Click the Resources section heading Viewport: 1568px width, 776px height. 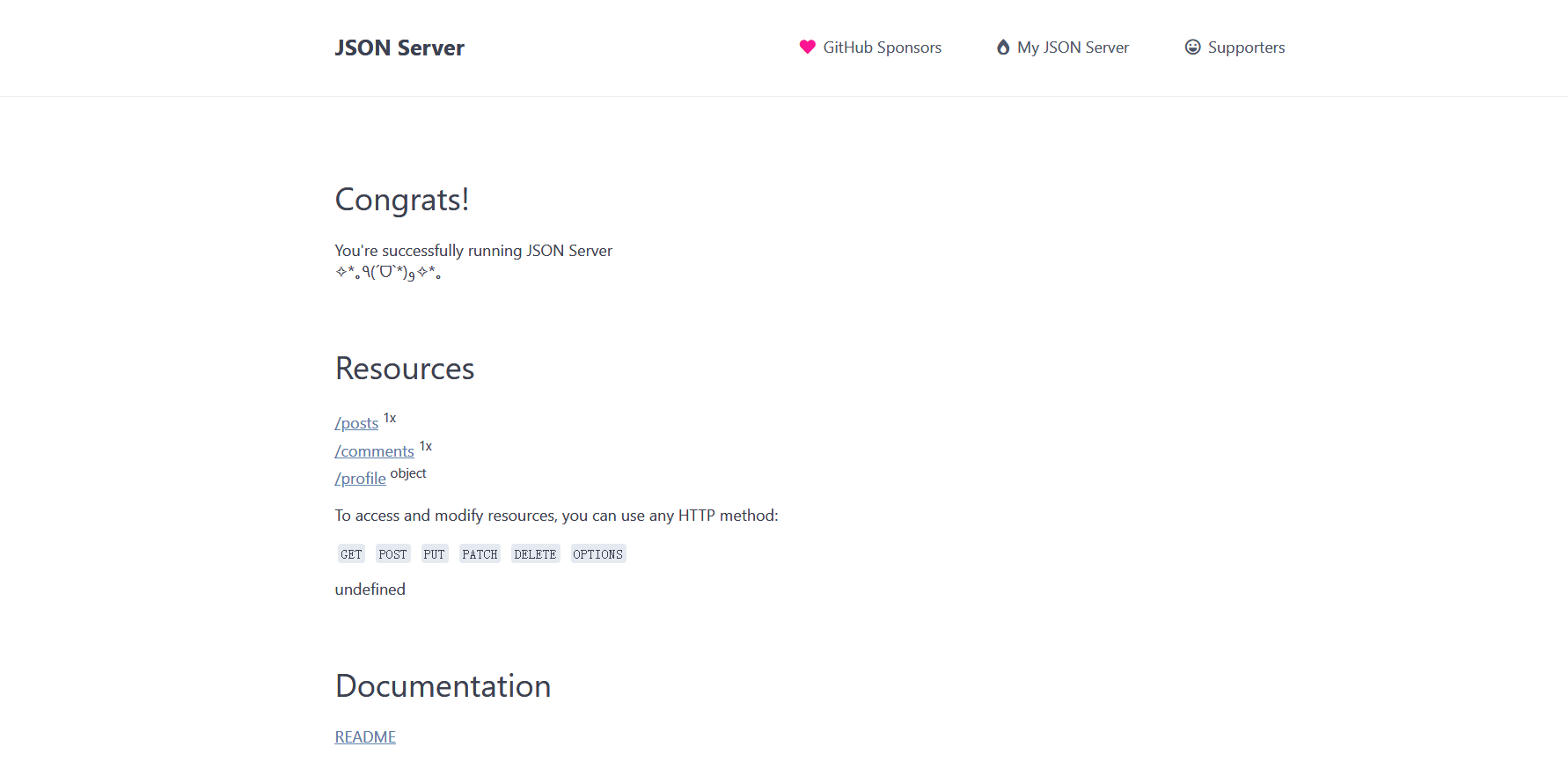pos(405,369)
